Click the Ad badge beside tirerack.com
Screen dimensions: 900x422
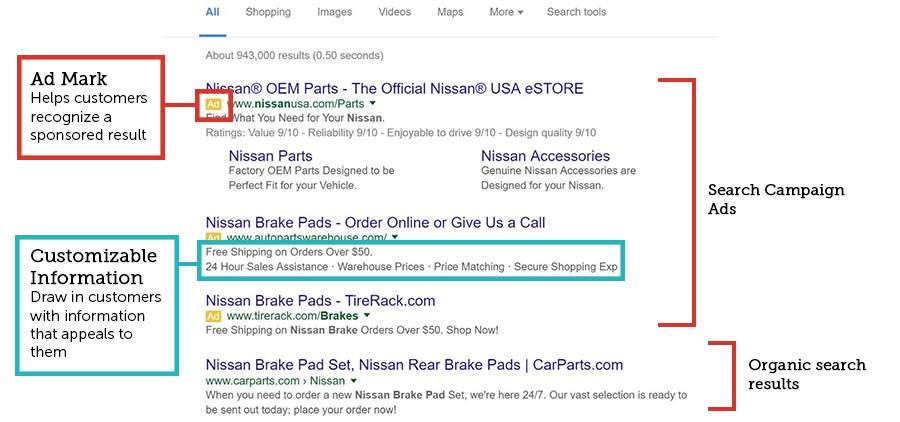(213, 315)
